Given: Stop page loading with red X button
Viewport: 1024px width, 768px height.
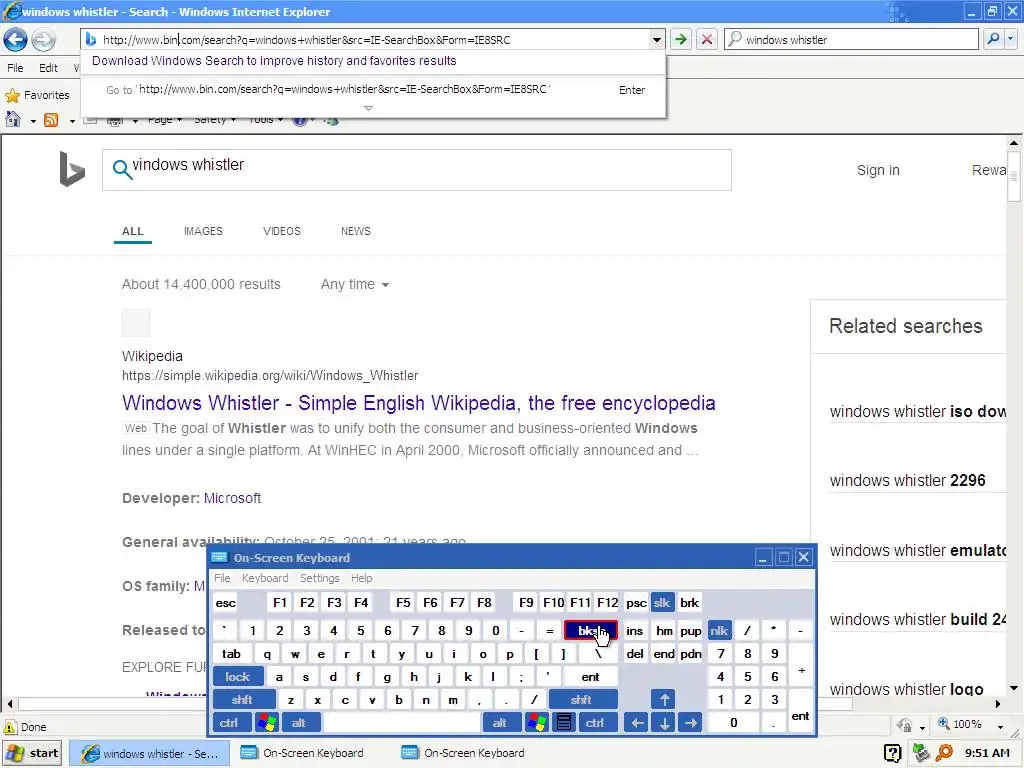Looking at the screenshot, I should coord(707,39).
